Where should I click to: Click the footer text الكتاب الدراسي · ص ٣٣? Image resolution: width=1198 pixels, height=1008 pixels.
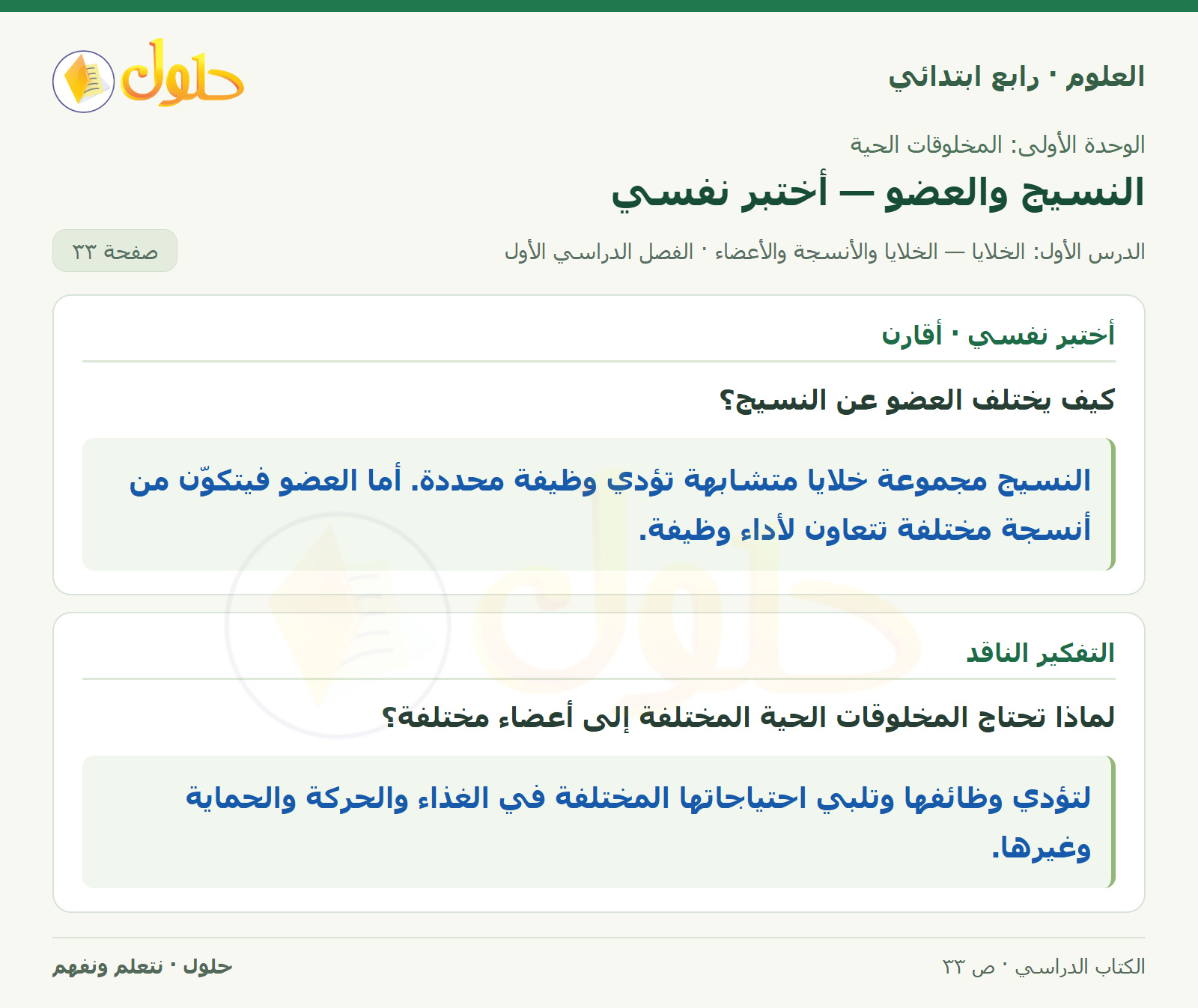[1044, 967]
